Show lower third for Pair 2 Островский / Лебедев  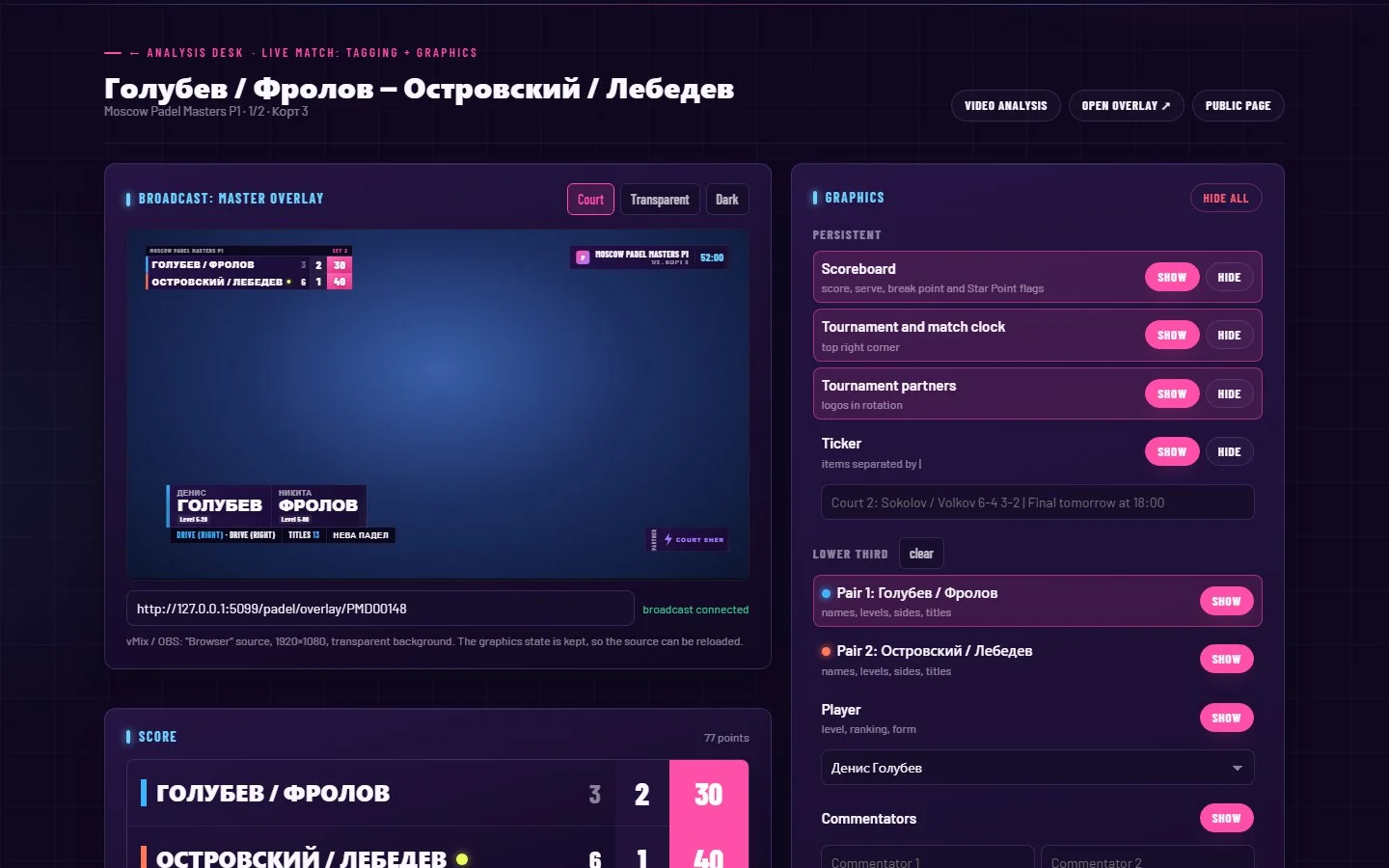pyautogui.click(x=1226, y=659)
